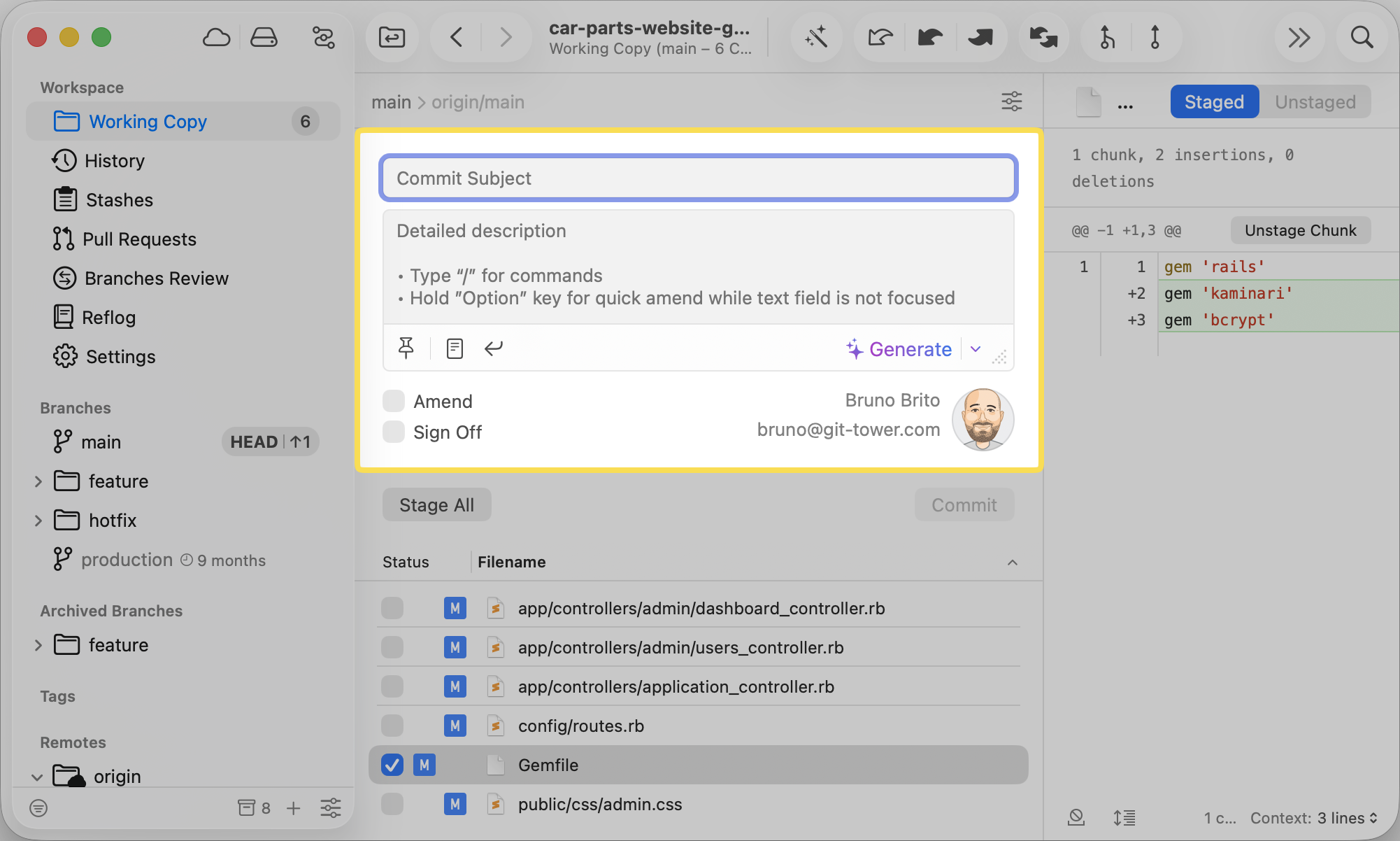Image resolution: width=1400 pixels, height=841 pixels.
Task: Click inside the Commit Subject field
Action: tap(697, 178)
